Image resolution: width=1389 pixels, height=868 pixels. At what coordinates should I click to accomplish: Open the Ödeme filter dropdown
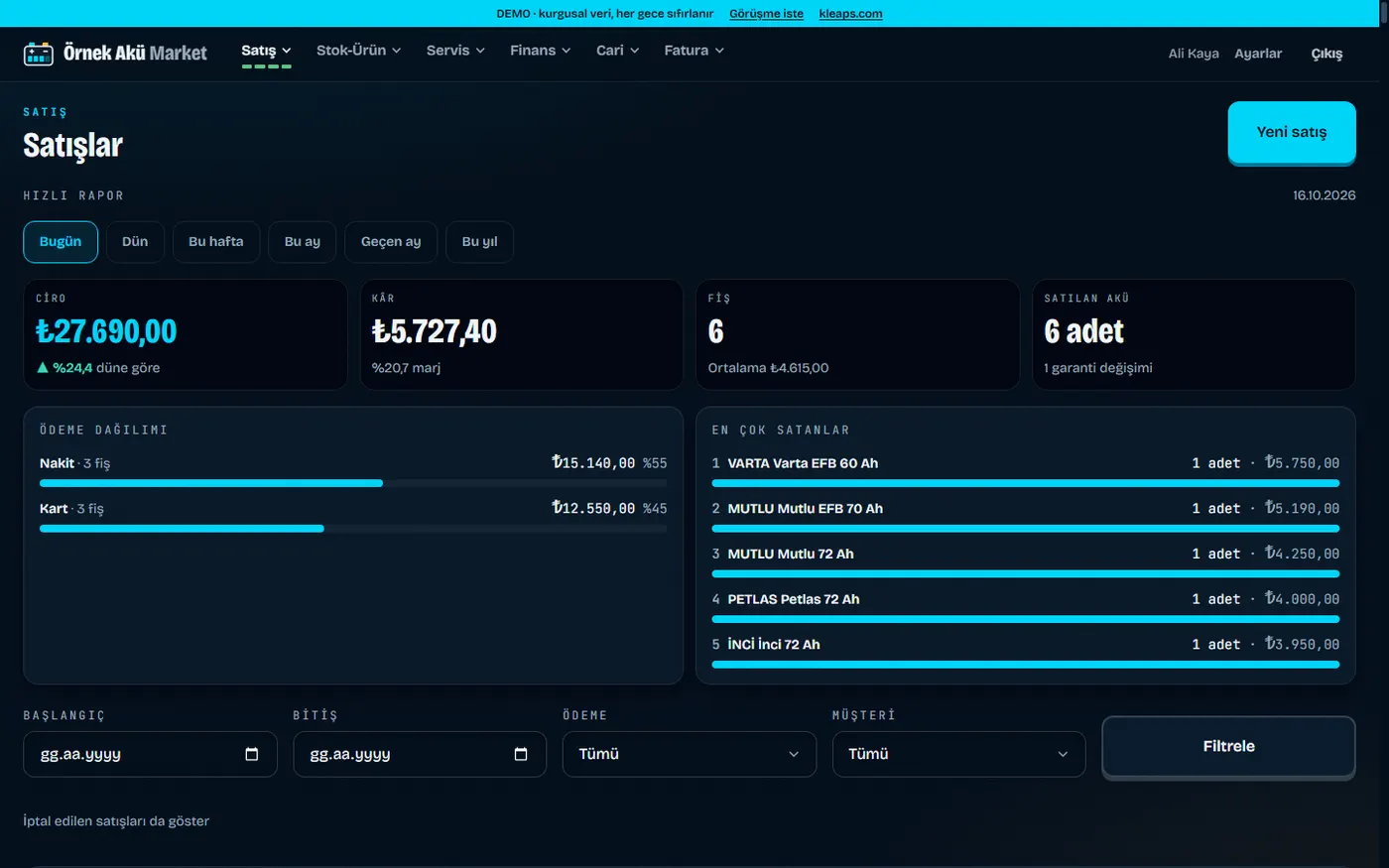tap(690, 754)
